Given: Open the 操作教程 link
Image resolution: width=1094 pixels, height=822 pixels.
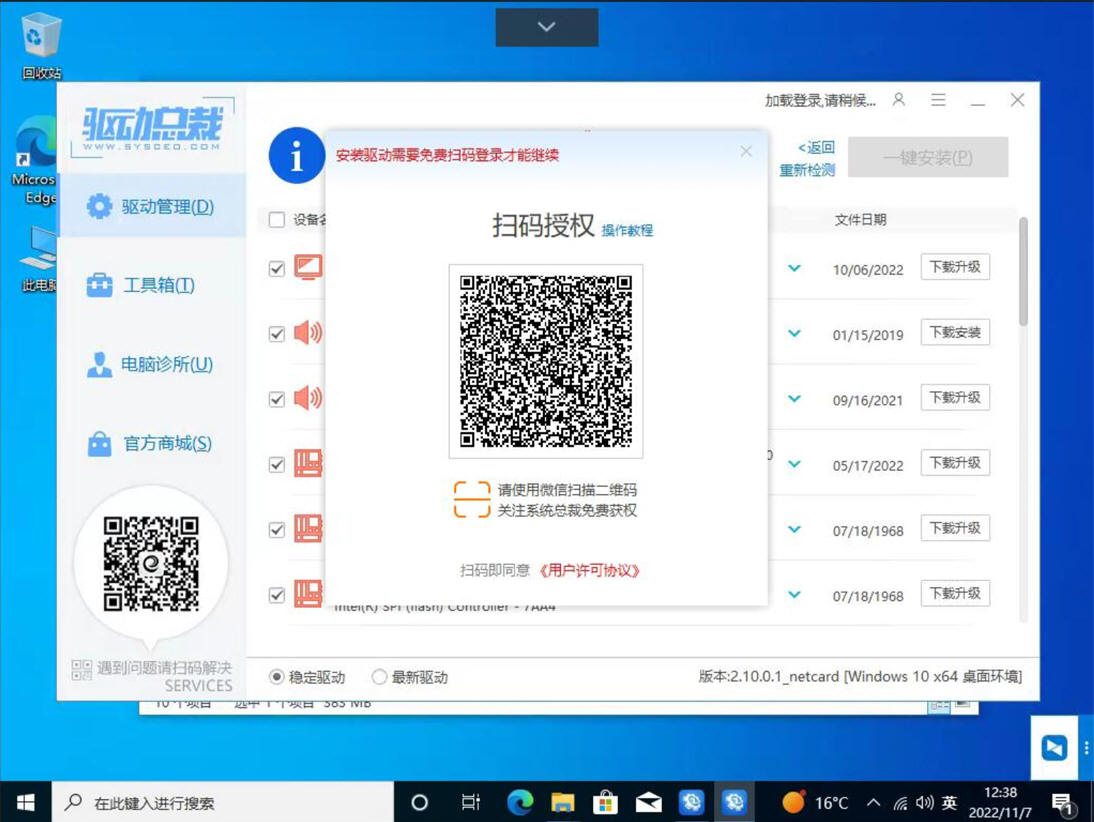Looking at the screenshot, I should tap(627, 230).
